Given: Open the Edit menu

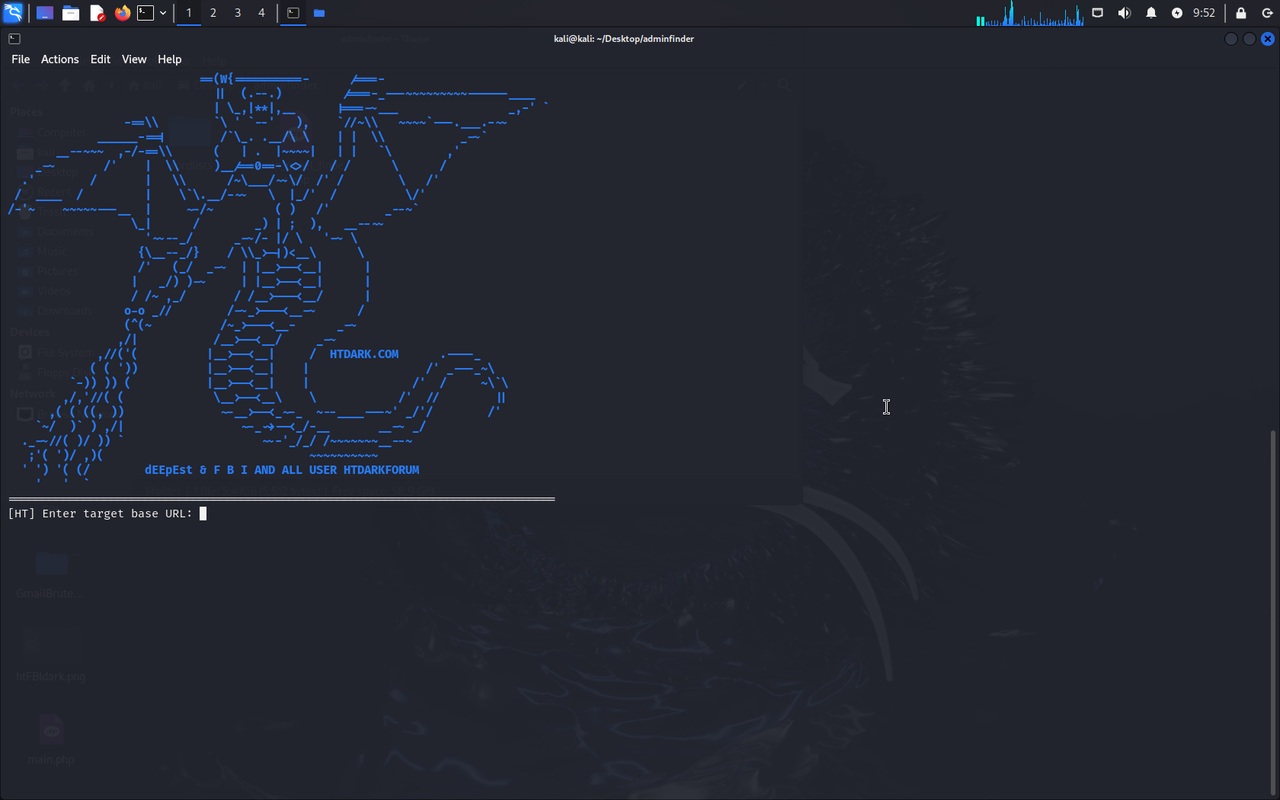Looking at the screenshot, I should tap(100, 59).
